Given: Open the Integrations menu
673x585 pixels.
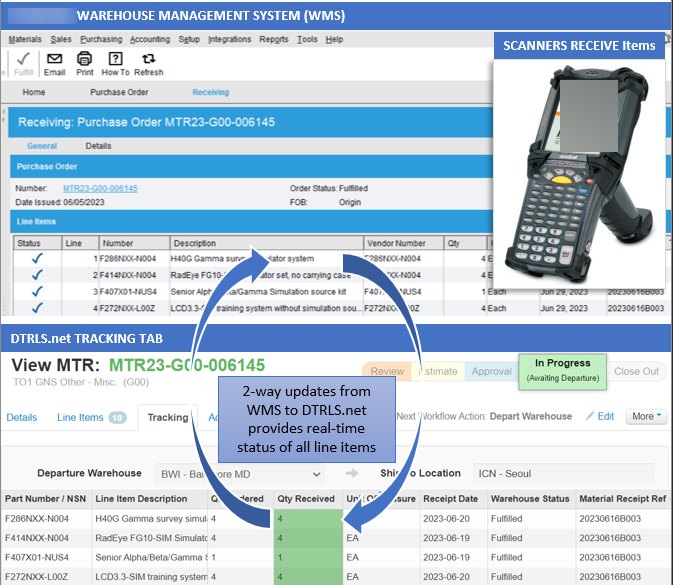Looking at the screenshot, I should tap(230, 39).
